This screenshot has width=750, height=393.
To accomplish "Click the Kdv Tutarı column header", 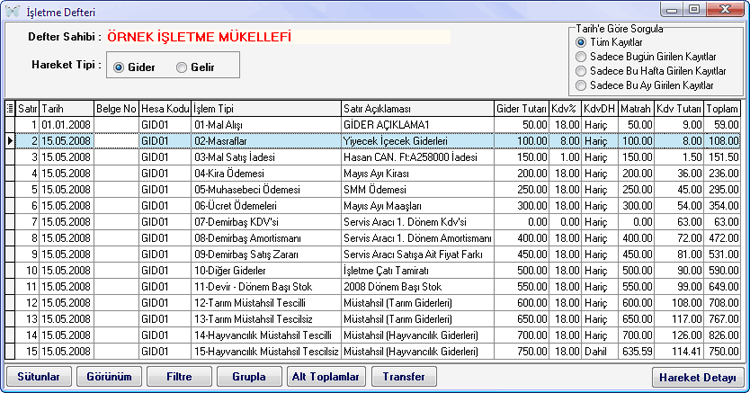I will [679, 109].
